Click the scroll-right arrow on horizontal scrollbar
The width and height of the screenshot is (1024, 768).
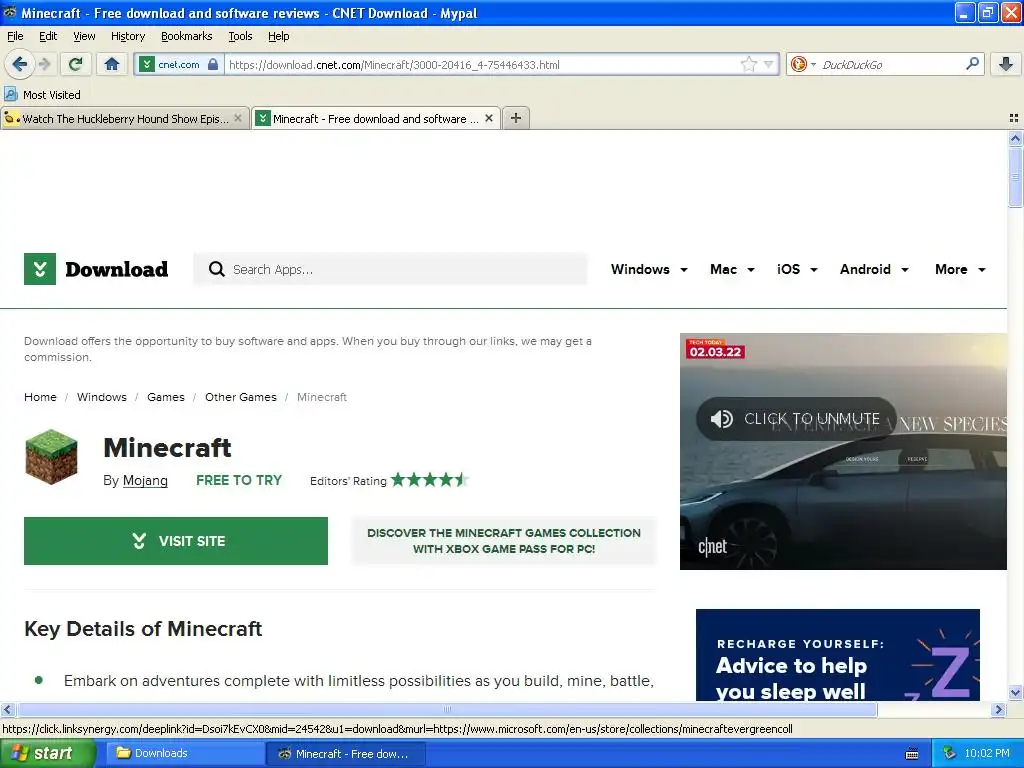[x=999, y=709]
